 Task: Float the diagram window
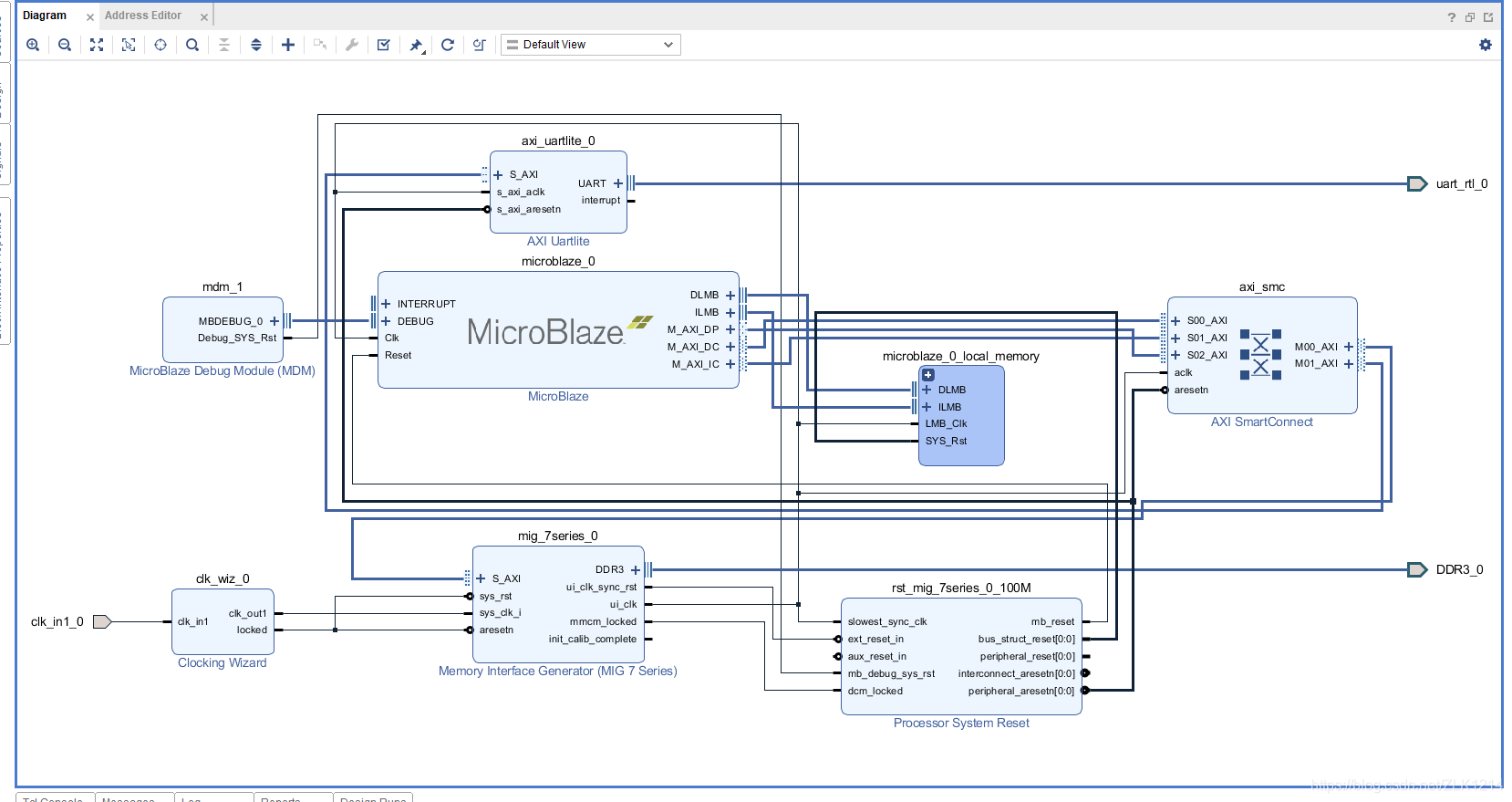[1470, 17]
